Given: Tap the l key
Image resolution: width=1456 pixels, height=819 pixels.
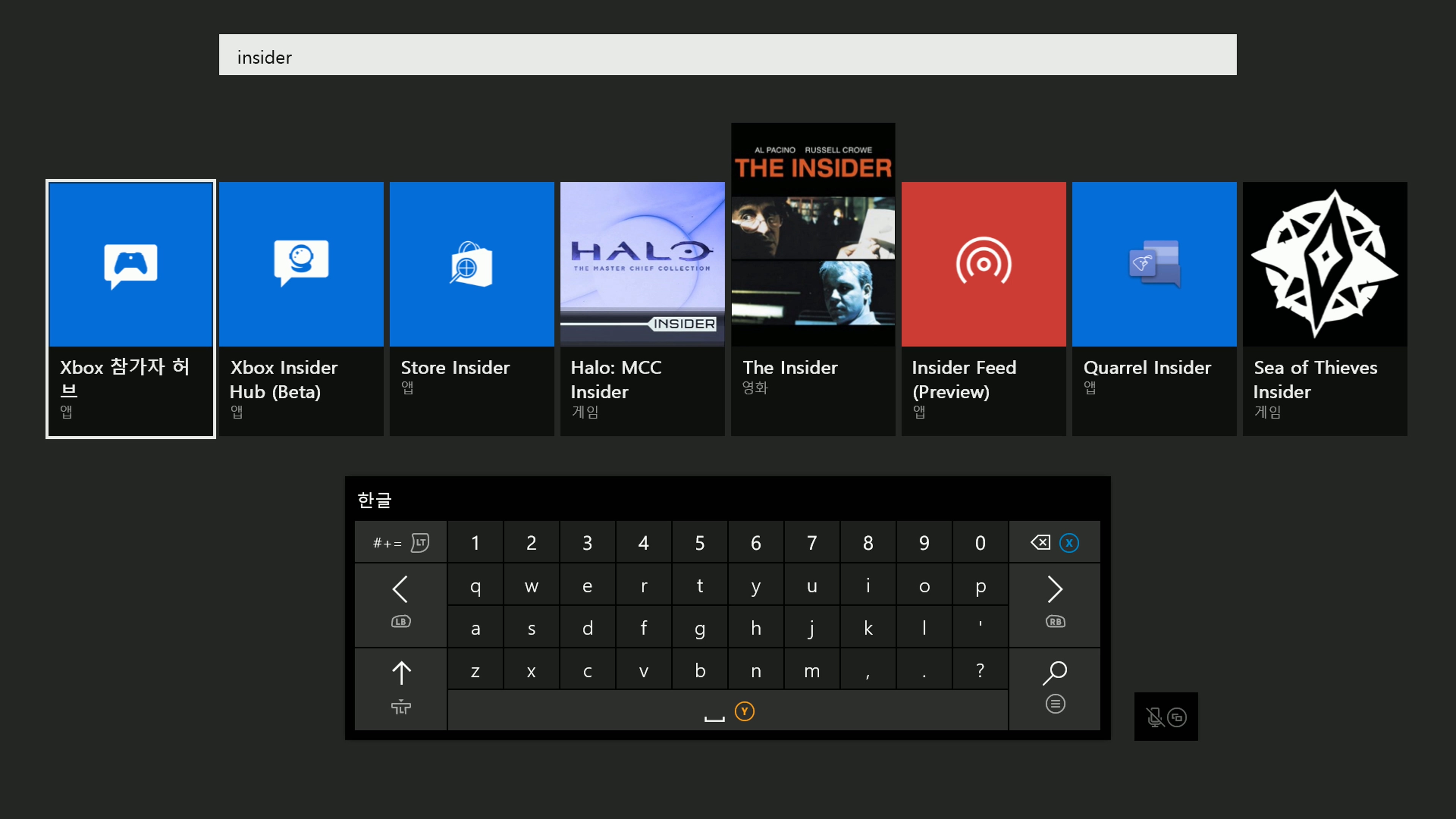Looking at the screenshot, I should pyautogui.click(x=924, y=628).
